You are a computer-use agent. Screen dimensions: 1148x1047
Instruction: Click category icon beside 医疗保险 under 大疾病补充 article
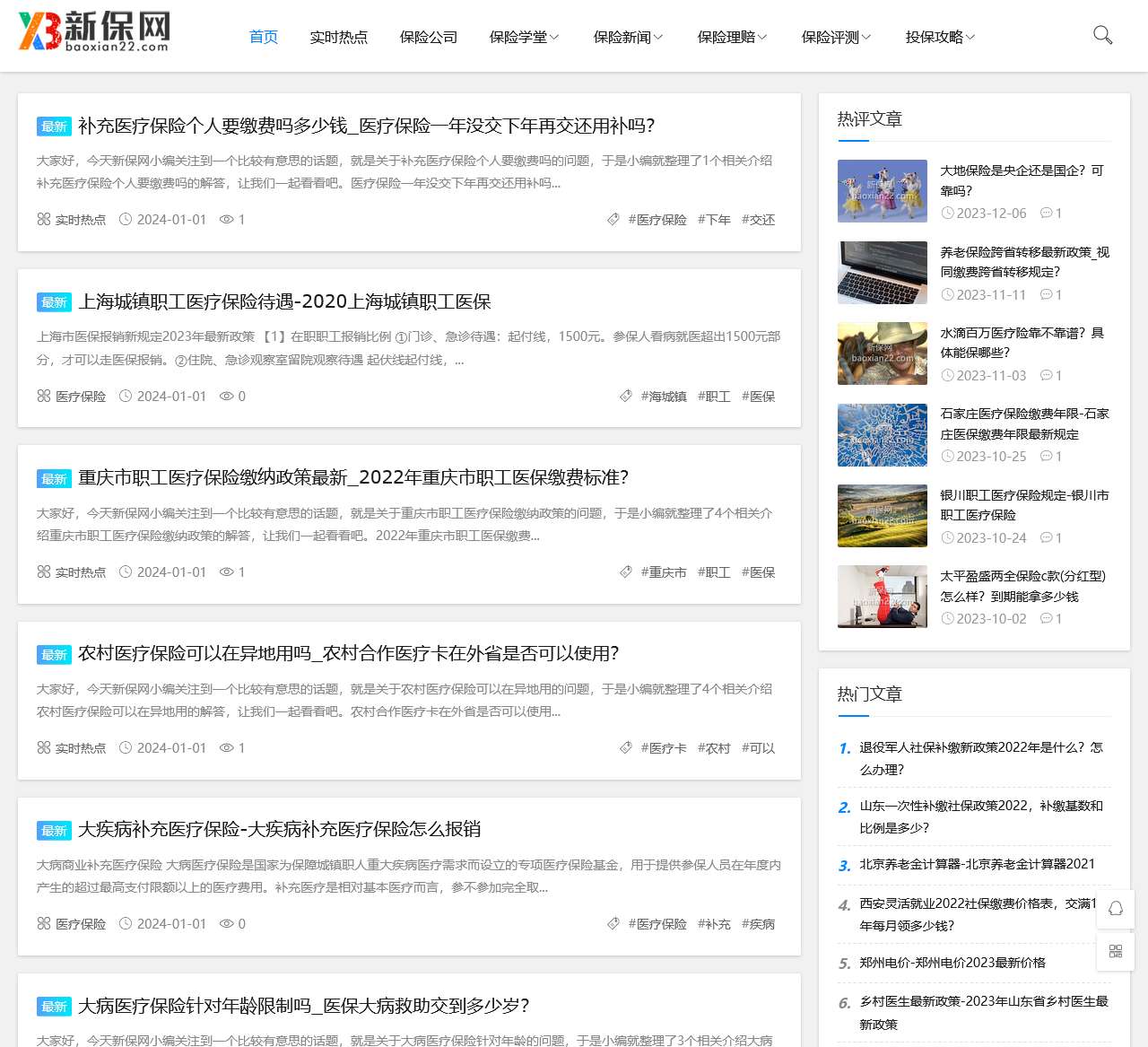tap(43, 923)
